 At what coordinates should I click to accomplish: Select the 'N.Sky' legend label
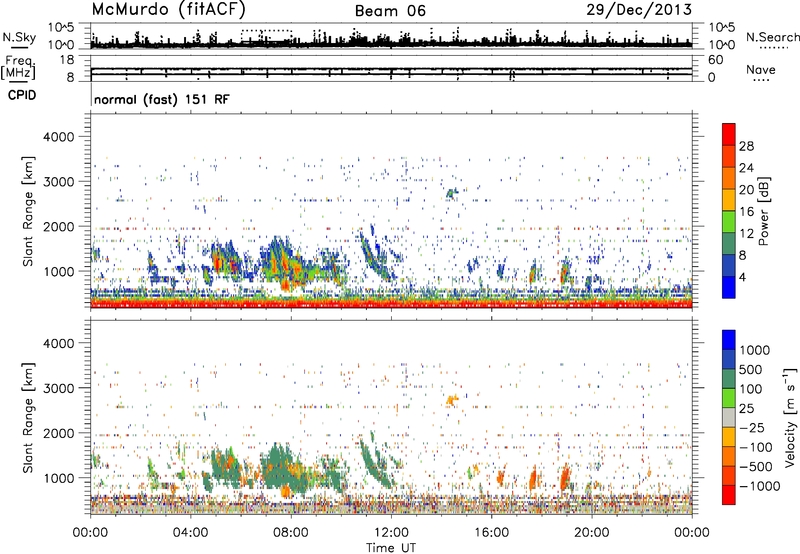tap(19, 37)
